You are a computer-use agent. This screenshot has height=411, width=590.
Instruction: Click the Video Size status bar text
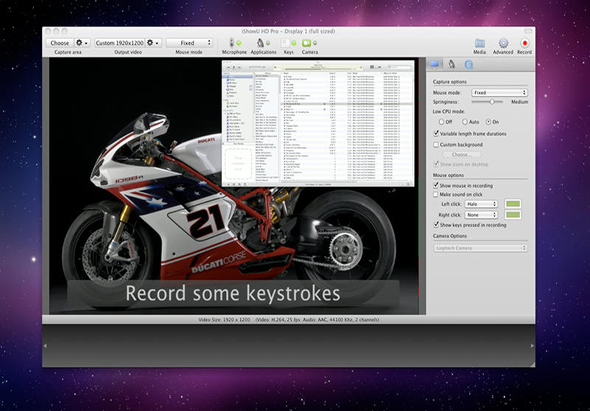pyautogui.click(x=289, y=320)
